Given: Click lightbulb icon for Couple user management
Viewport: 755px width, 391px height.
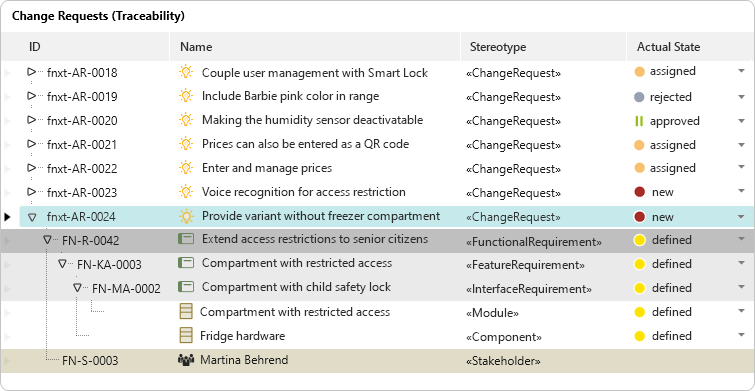Looking at the screenshot, I should coord(186,72).
